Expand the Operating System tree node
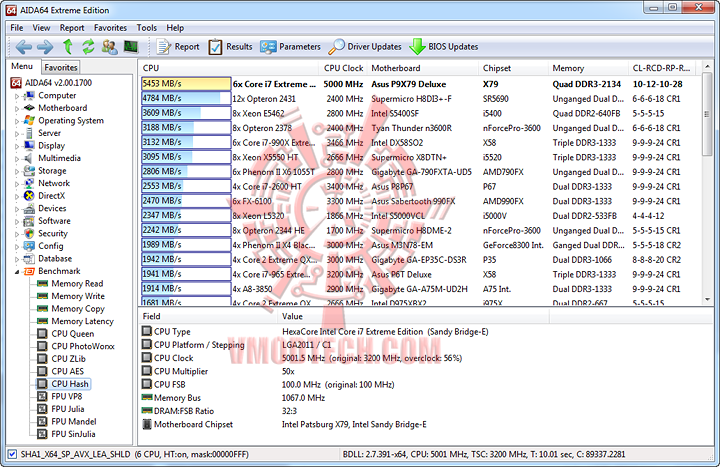This screenshot has width=720, height=467. 17,121
